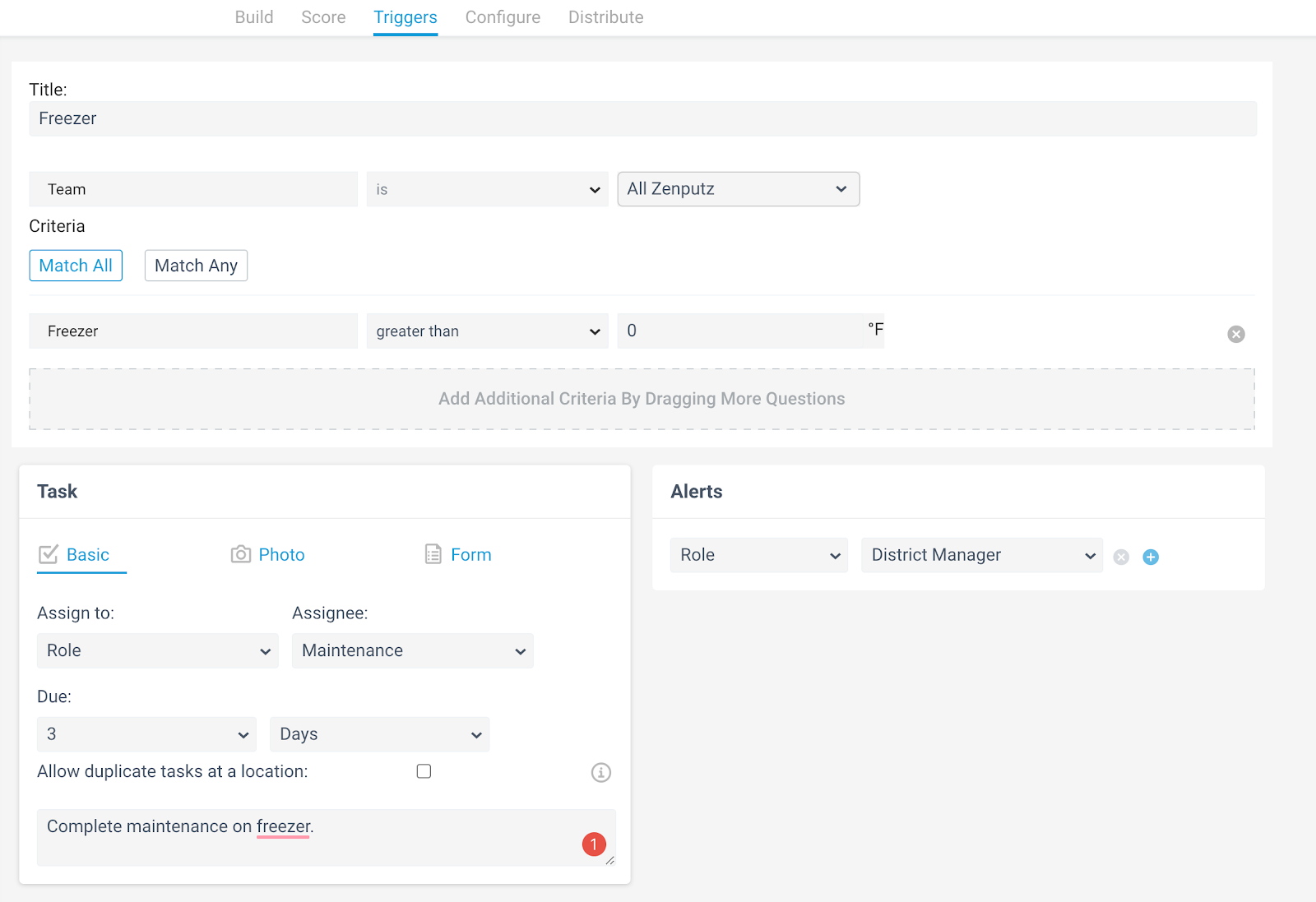Screen dimensions: 1316x902
Task: Click the 'Assign to:' label
Action: pos(76,613)
